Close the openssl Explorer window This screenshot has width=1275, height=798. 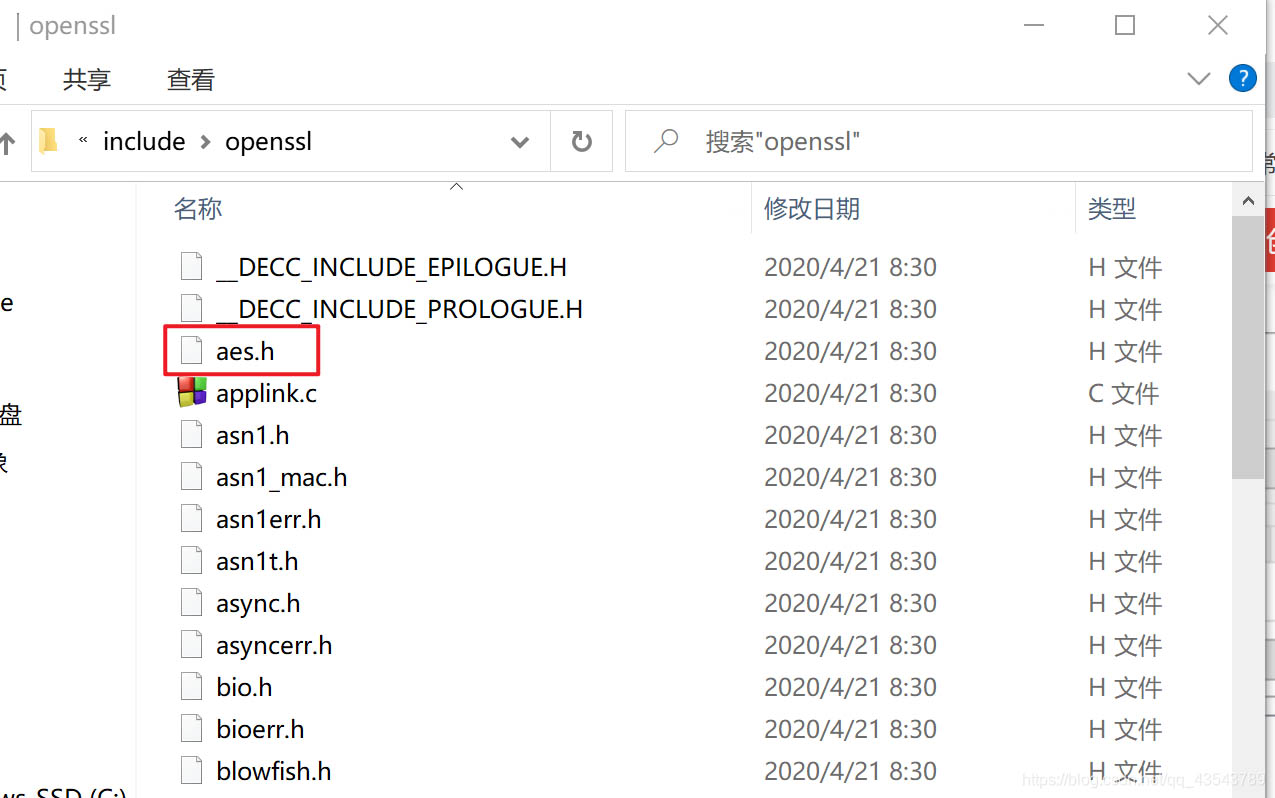pyautogui.click(x=1218, y=25)
